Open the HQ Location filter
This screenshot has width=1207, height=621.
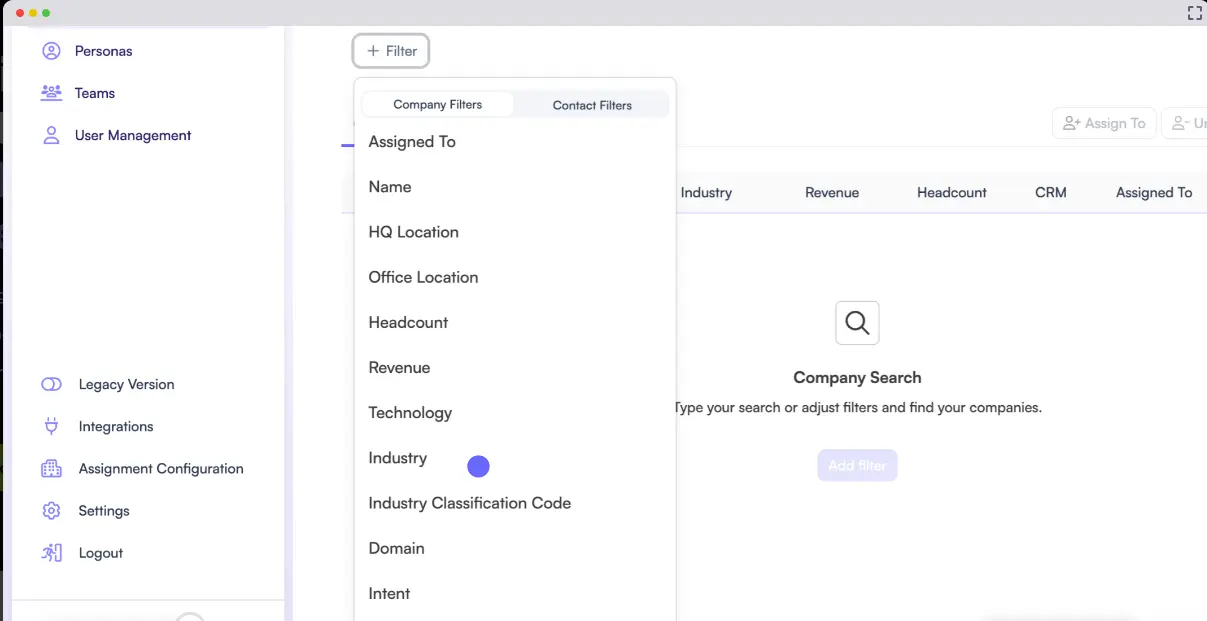pyautogui.click(x=413, y=231)
